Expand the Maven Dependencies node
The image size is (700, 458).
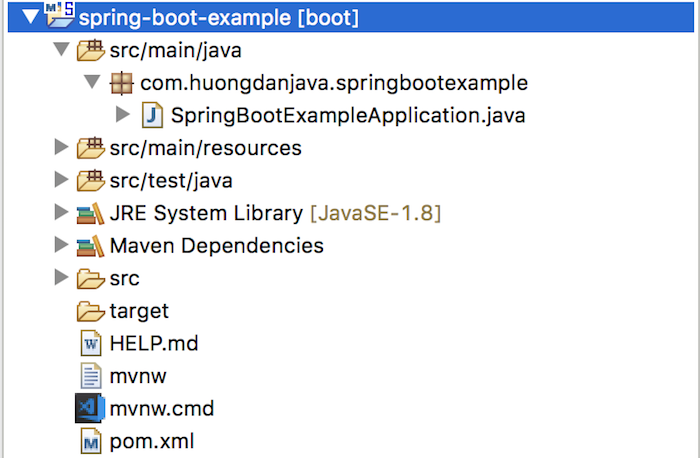[x=61, y=245]
